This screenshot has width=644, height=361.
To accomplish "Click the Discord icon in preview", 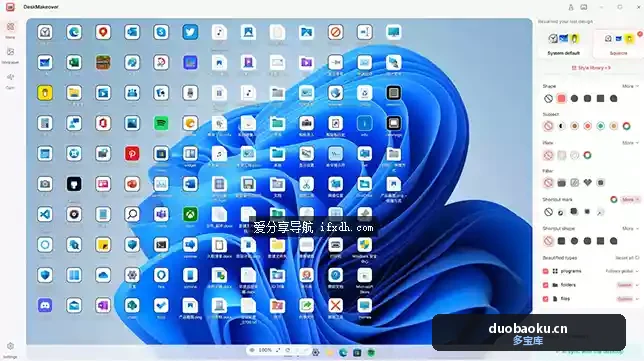I will point(45,306).
